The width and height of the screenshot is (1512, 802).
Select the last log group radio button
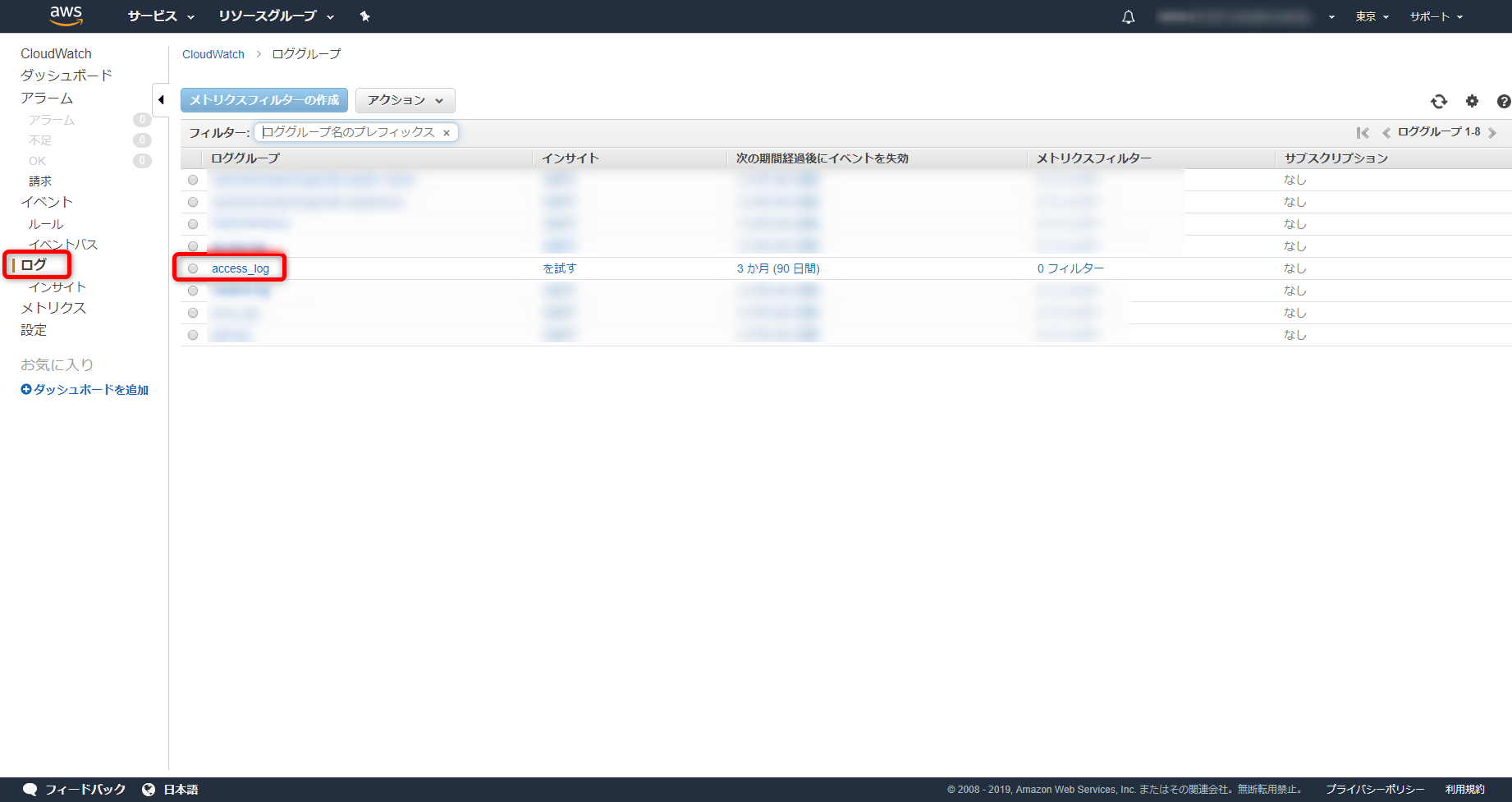pyautogui.click(x=193, y=335)
